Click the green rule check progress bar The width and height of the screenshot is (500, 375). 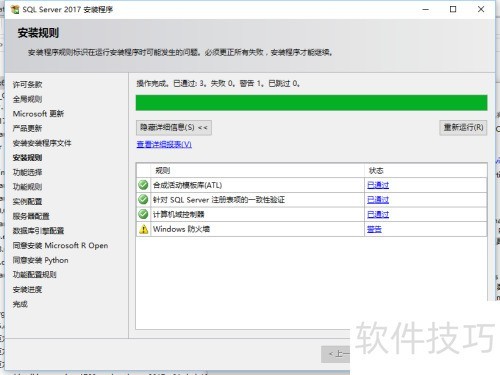311,103
